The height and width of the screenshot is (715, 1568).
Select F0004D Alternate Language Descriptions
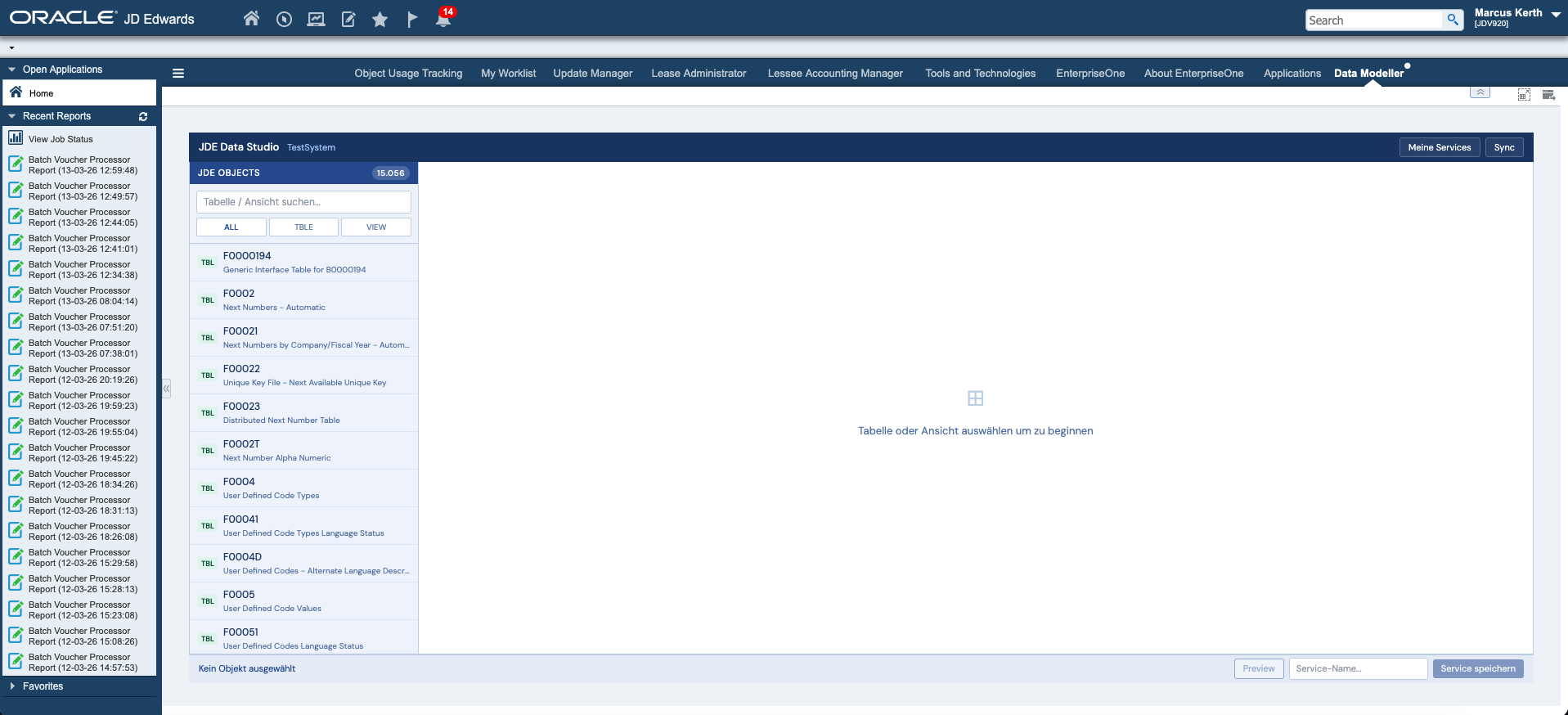(304, 564)
